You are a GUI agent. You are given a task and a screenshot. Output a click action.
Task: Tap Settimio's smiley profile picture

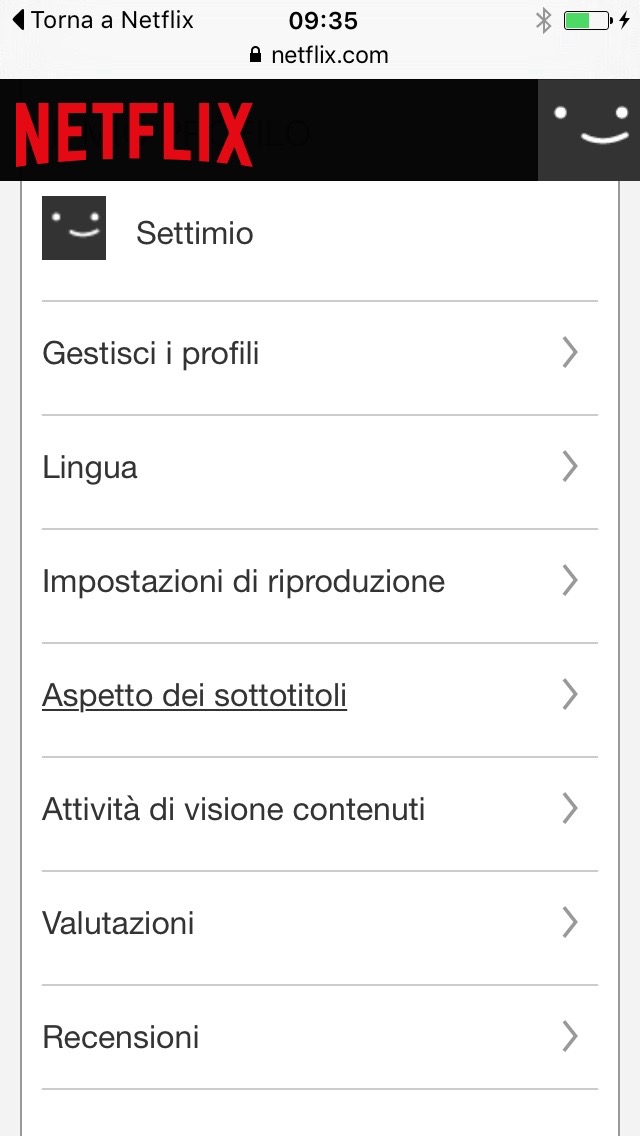point(74,228)
